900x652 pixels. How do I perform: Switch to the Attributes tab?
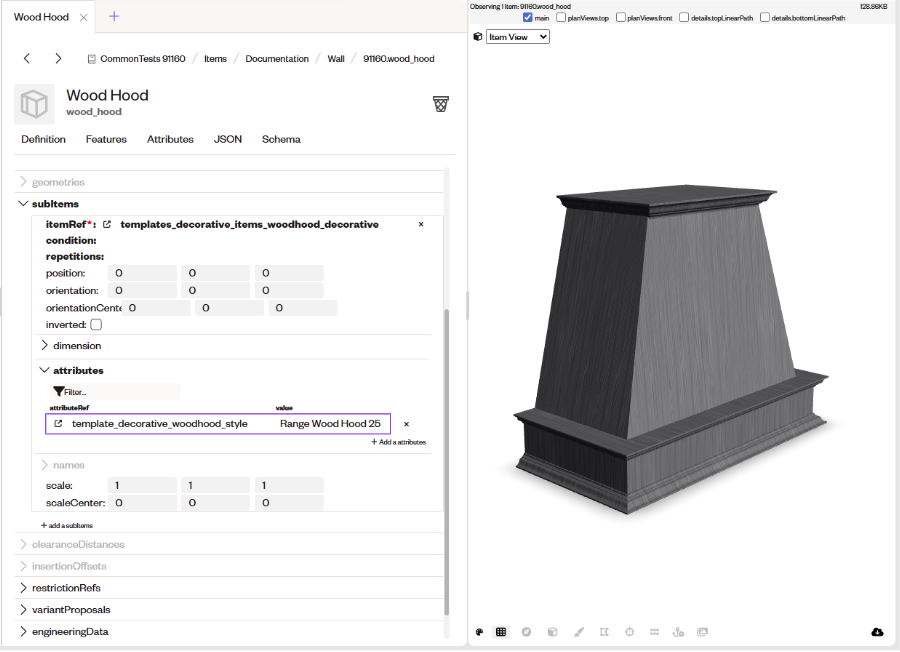170,139
